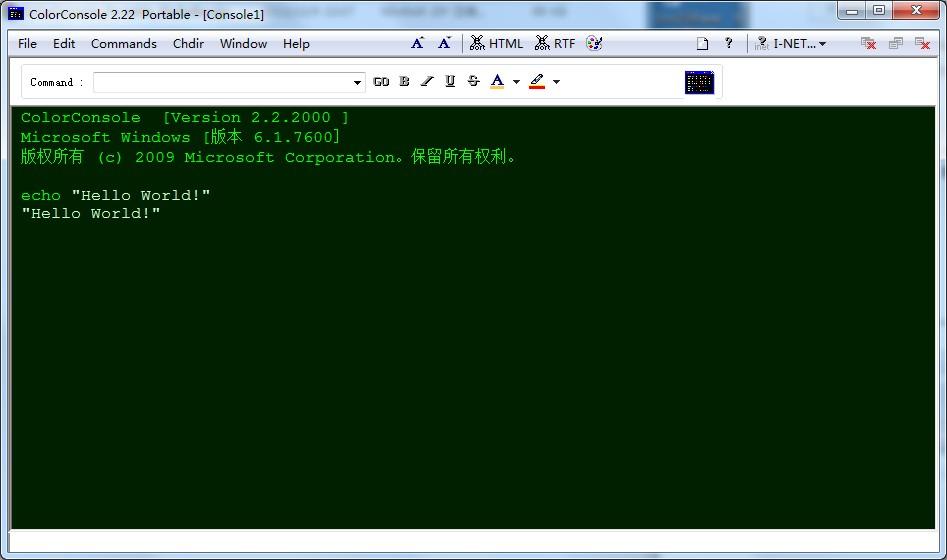The image size is (947, 560).
Task: Open the Chdir menu
Action: coord(188,43)
